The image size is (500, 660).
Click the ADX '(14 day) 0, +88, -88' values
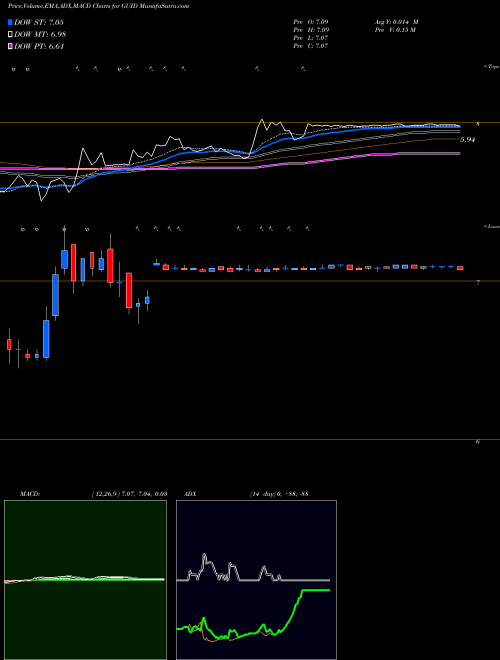point(279,494)
